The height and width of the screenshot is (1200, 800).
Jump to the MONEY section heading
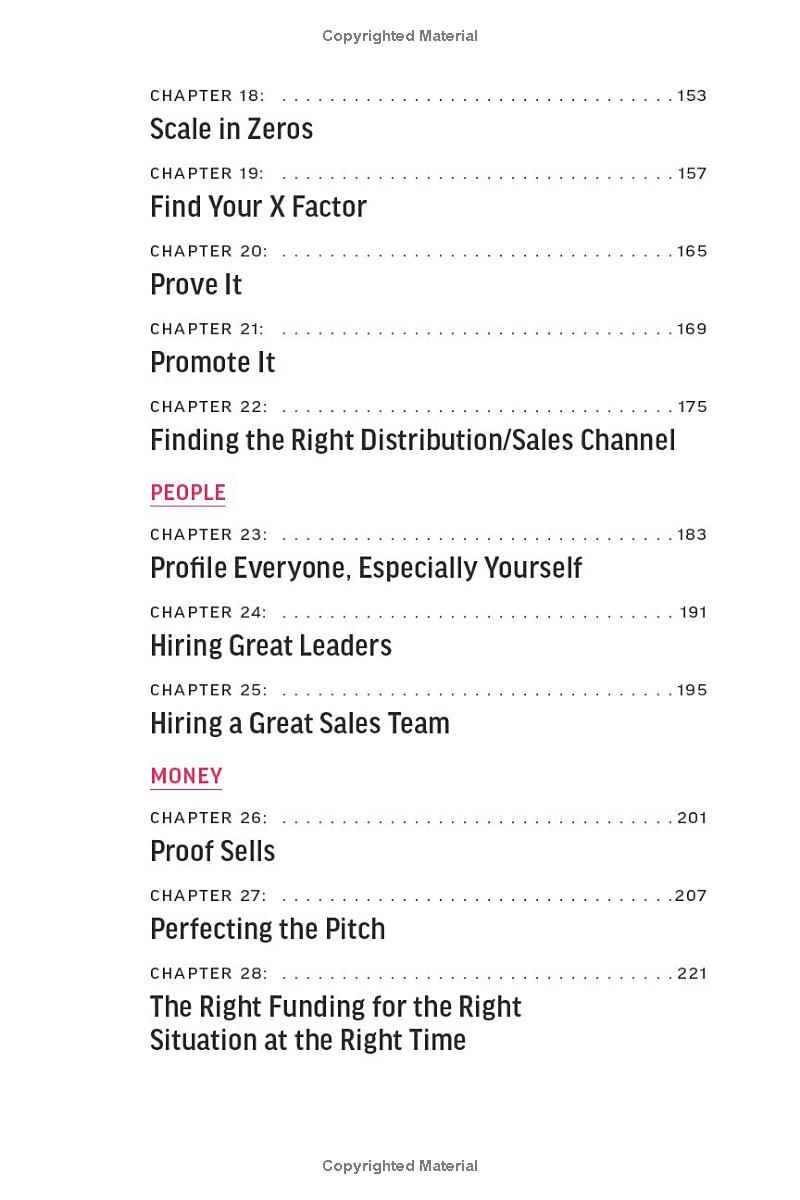pos(186,776)
